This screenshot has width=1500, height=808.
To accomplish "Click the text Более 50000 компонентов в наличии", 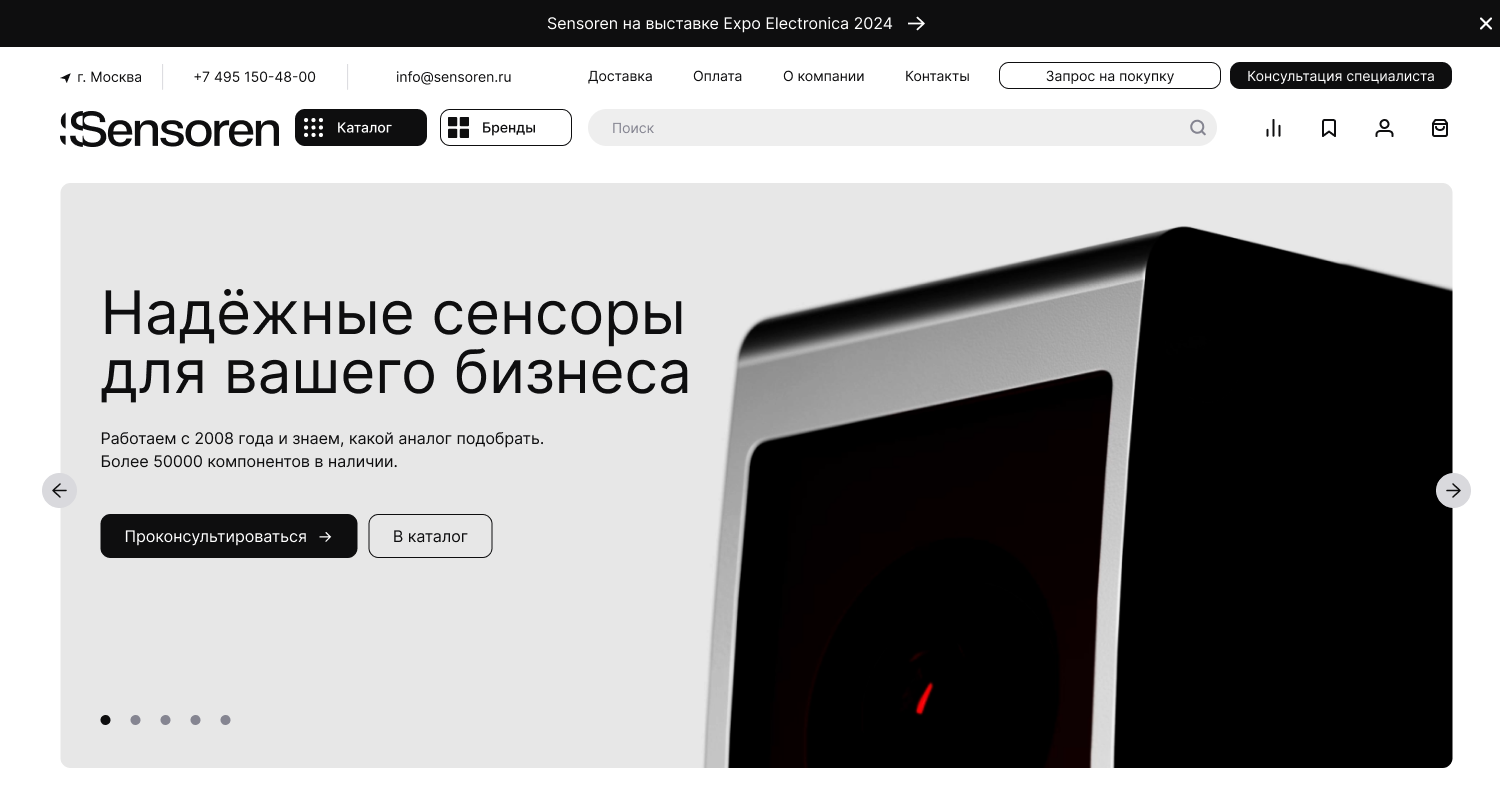I will pyautogui.click(x=249, y=462).
